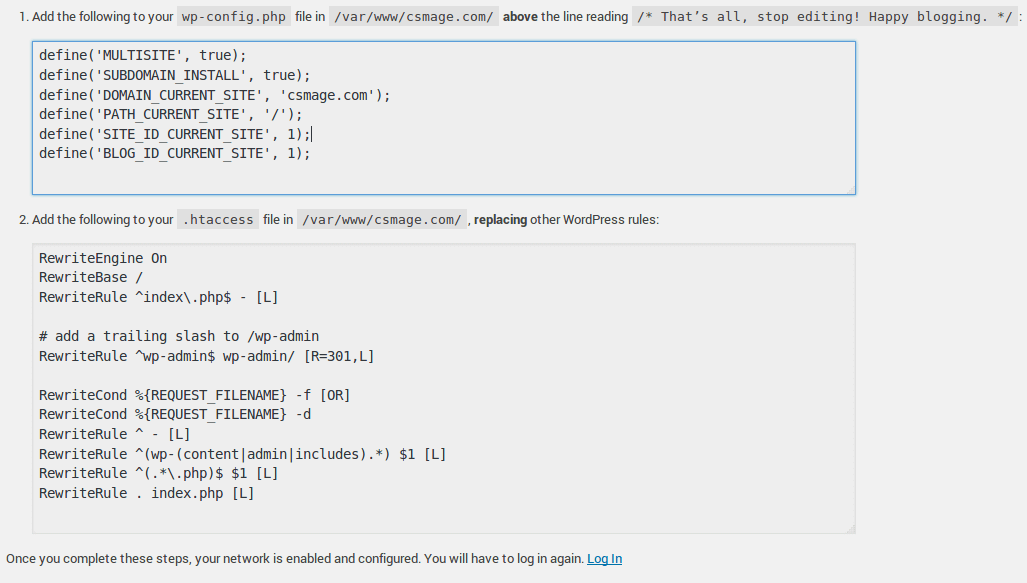Place cursor in DOMAIN_CURRENT_SITE line

click(x=214, y=95)
